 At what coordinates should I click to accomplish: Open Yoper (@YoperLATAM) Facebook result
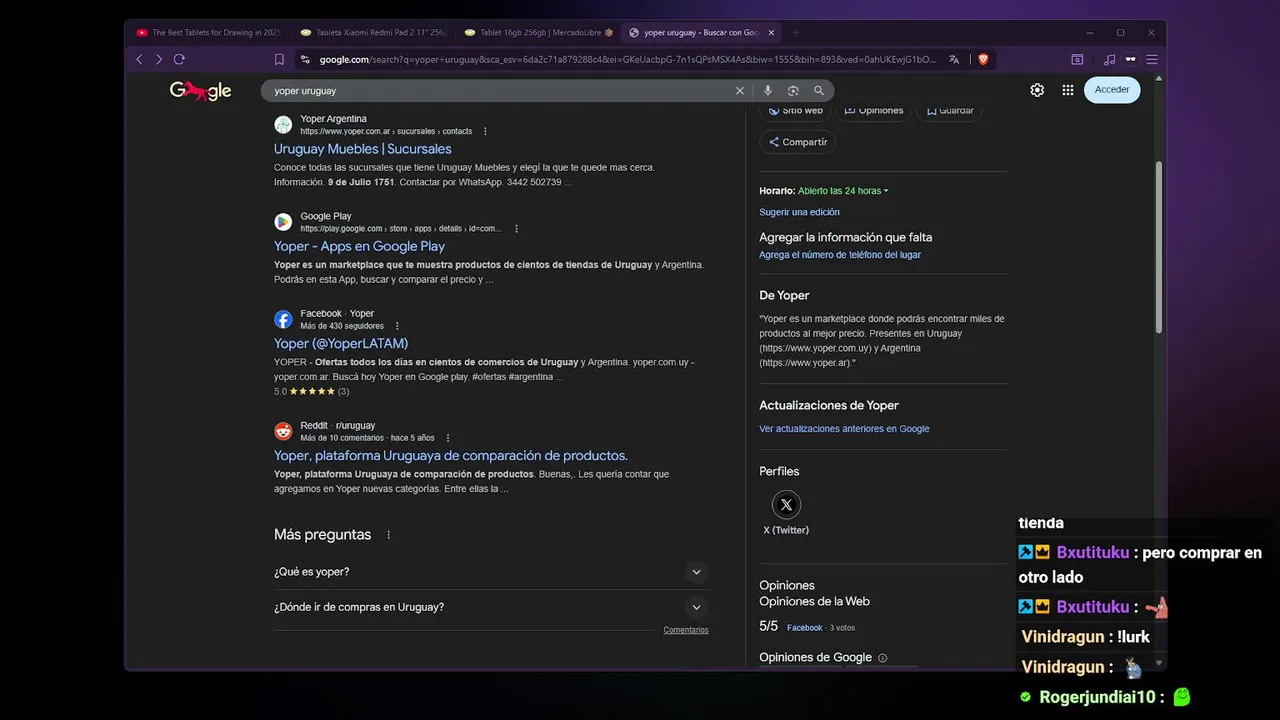click(x=341, y=343)
